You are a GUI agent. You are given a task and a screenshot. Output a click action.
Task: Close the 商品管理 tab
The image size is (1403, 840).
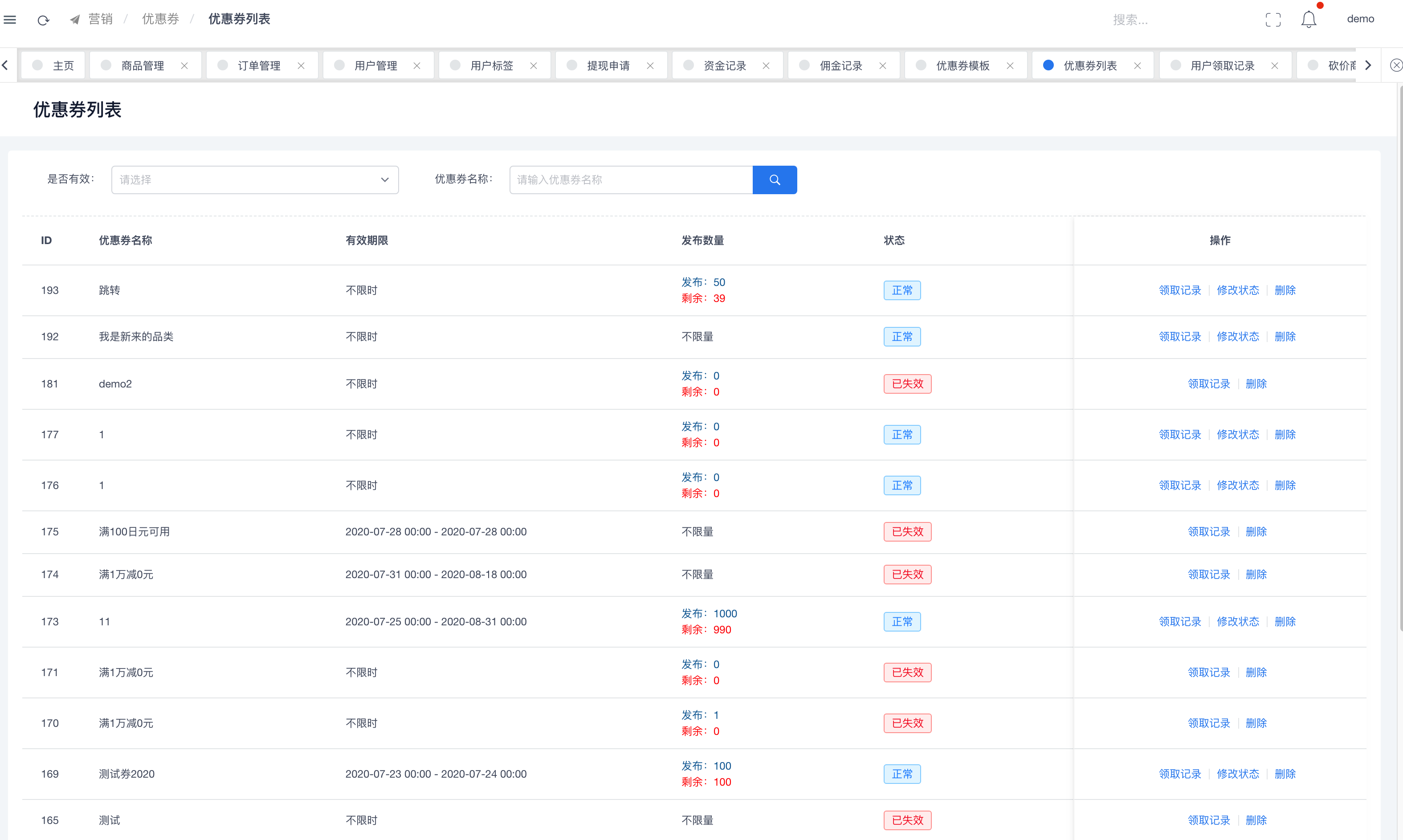coord(184,65)
